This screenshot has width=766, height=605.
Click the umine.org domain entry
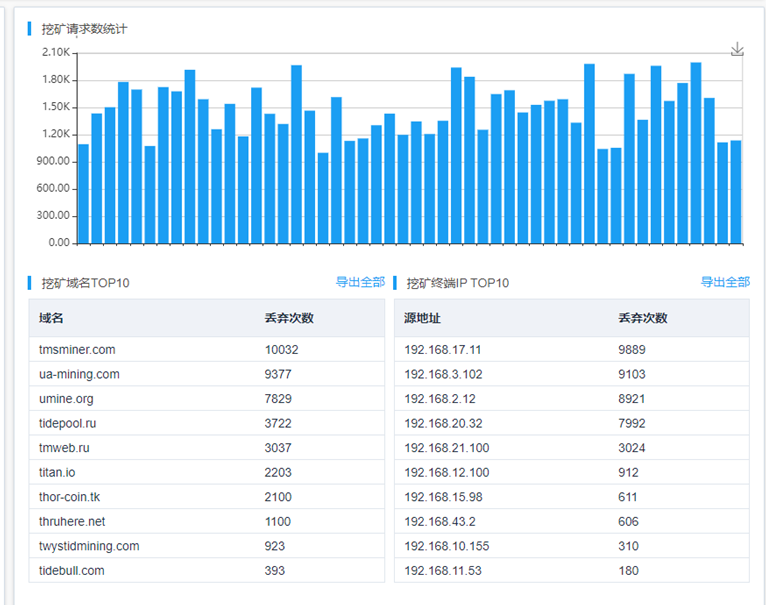click(66, 399)
